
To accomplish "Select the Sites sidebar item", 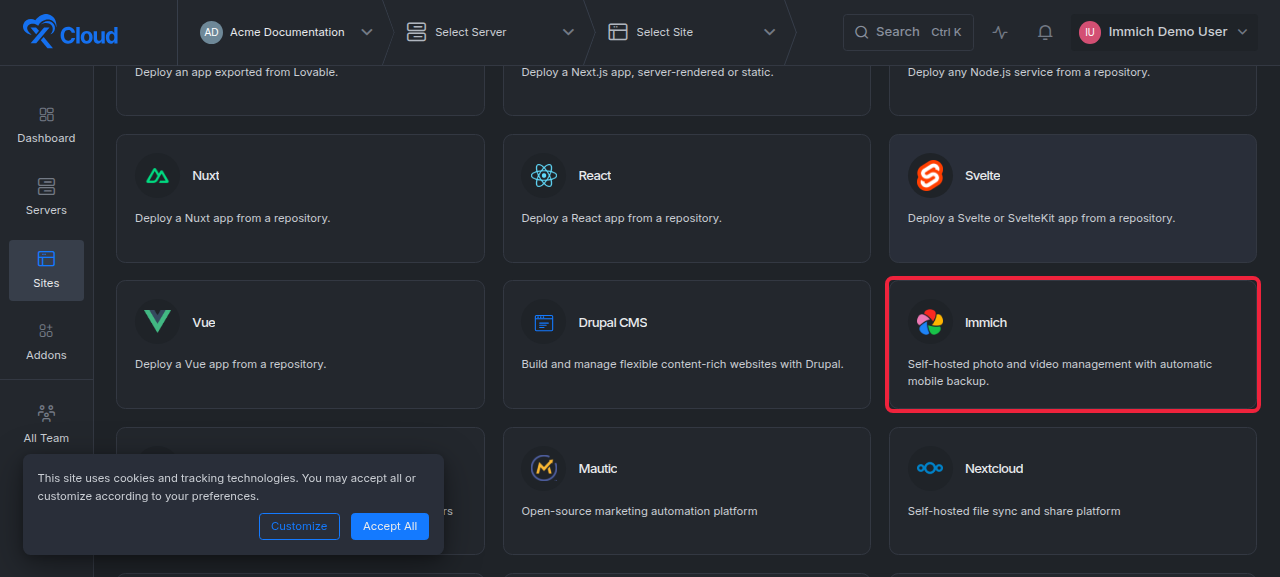I will (x=46, y=270).
